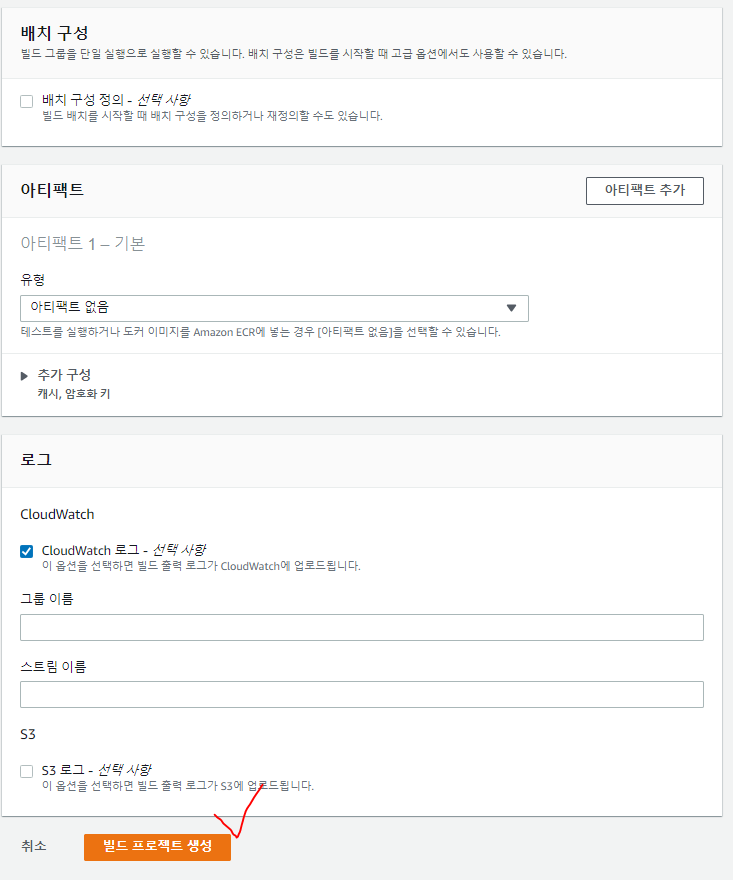
Task: Click the 유형 field label
Action: pos(33,279)
